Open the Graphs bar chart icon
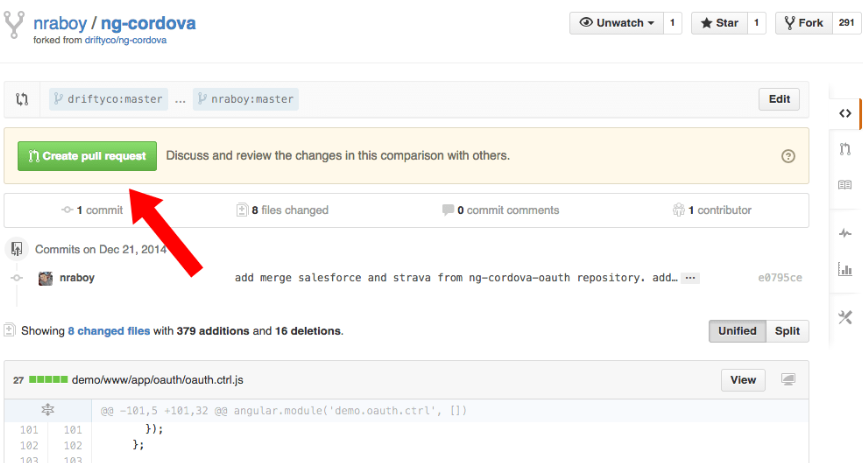The image size is (863, 463). [845, 269]
